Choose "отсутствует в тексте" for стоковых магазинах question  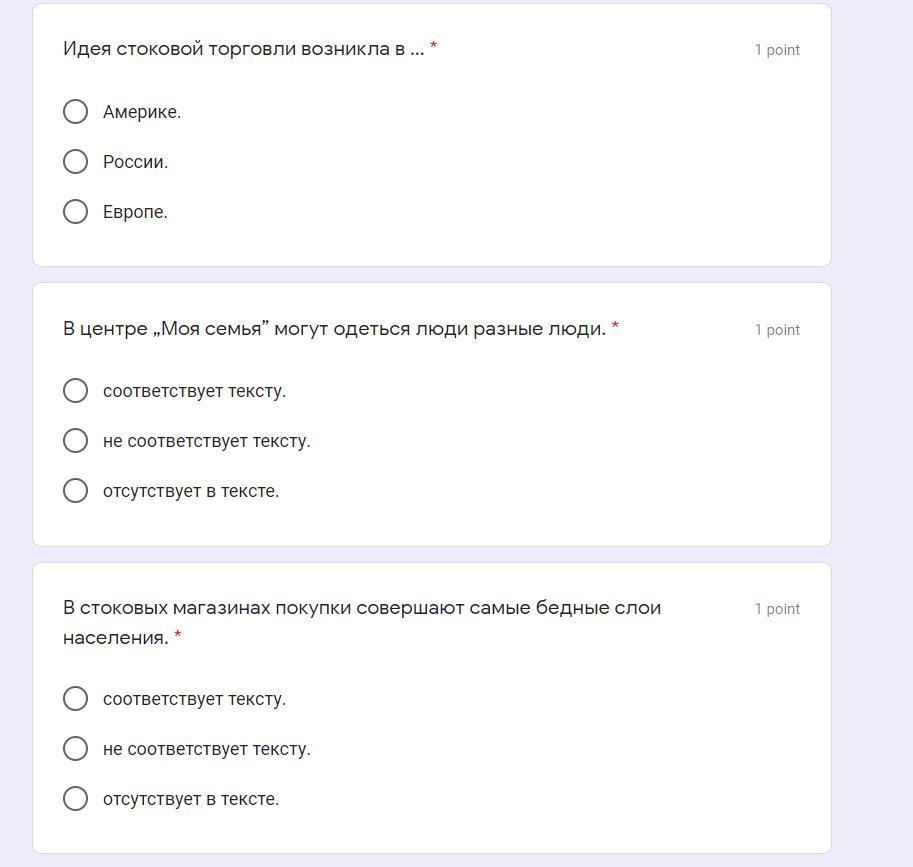tap(75, 798)
